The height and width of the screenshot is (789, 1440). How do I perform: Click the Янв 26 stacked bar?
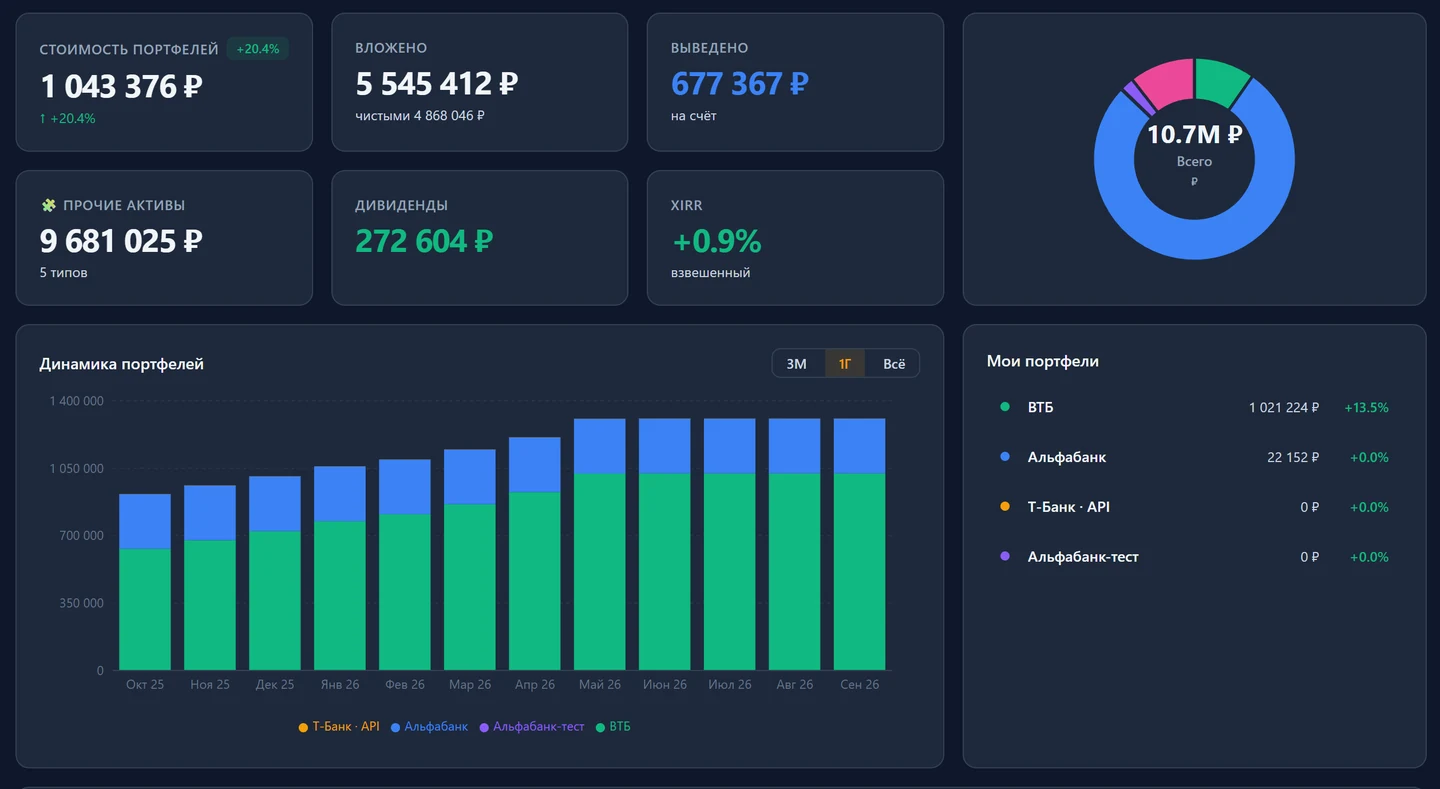click(x=340, y=568)
